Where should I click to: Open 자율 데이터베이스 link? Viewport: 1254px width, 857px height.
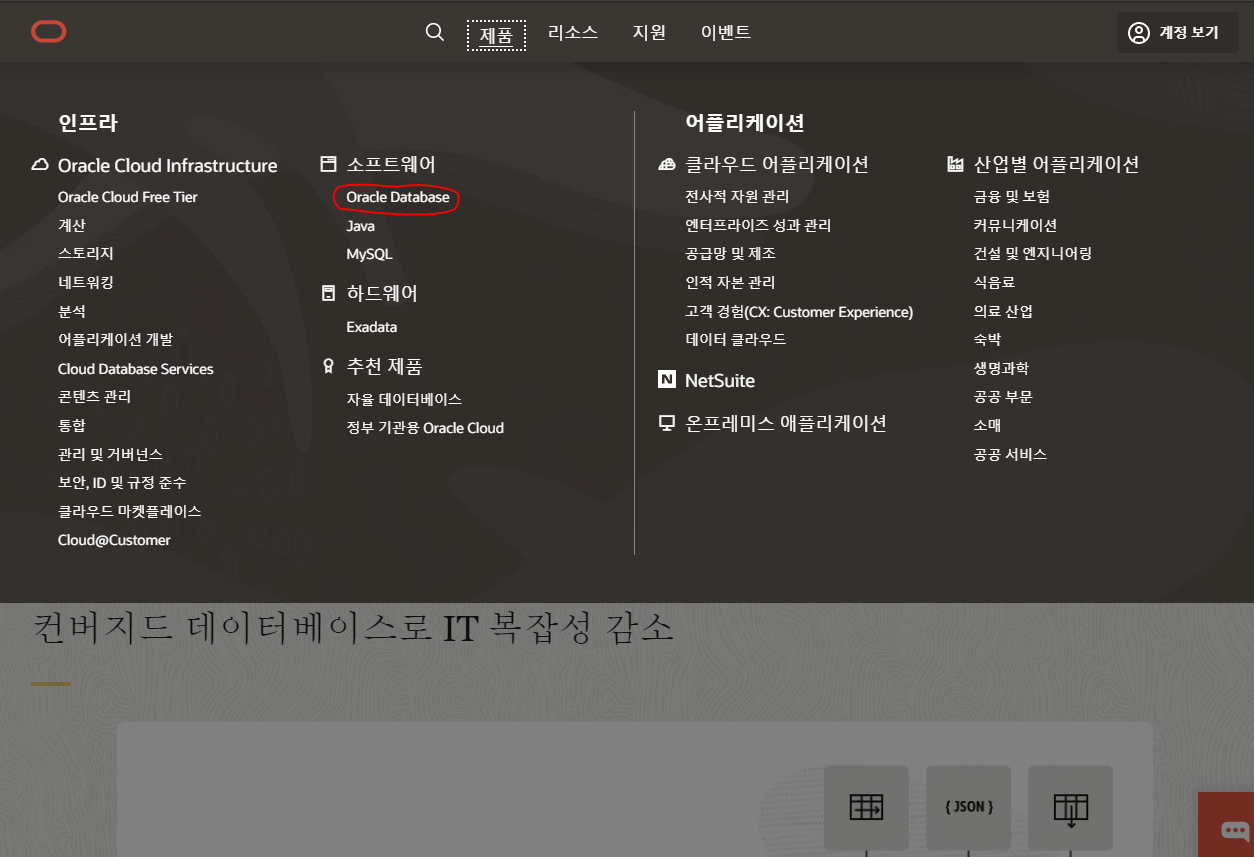point(404,399)
